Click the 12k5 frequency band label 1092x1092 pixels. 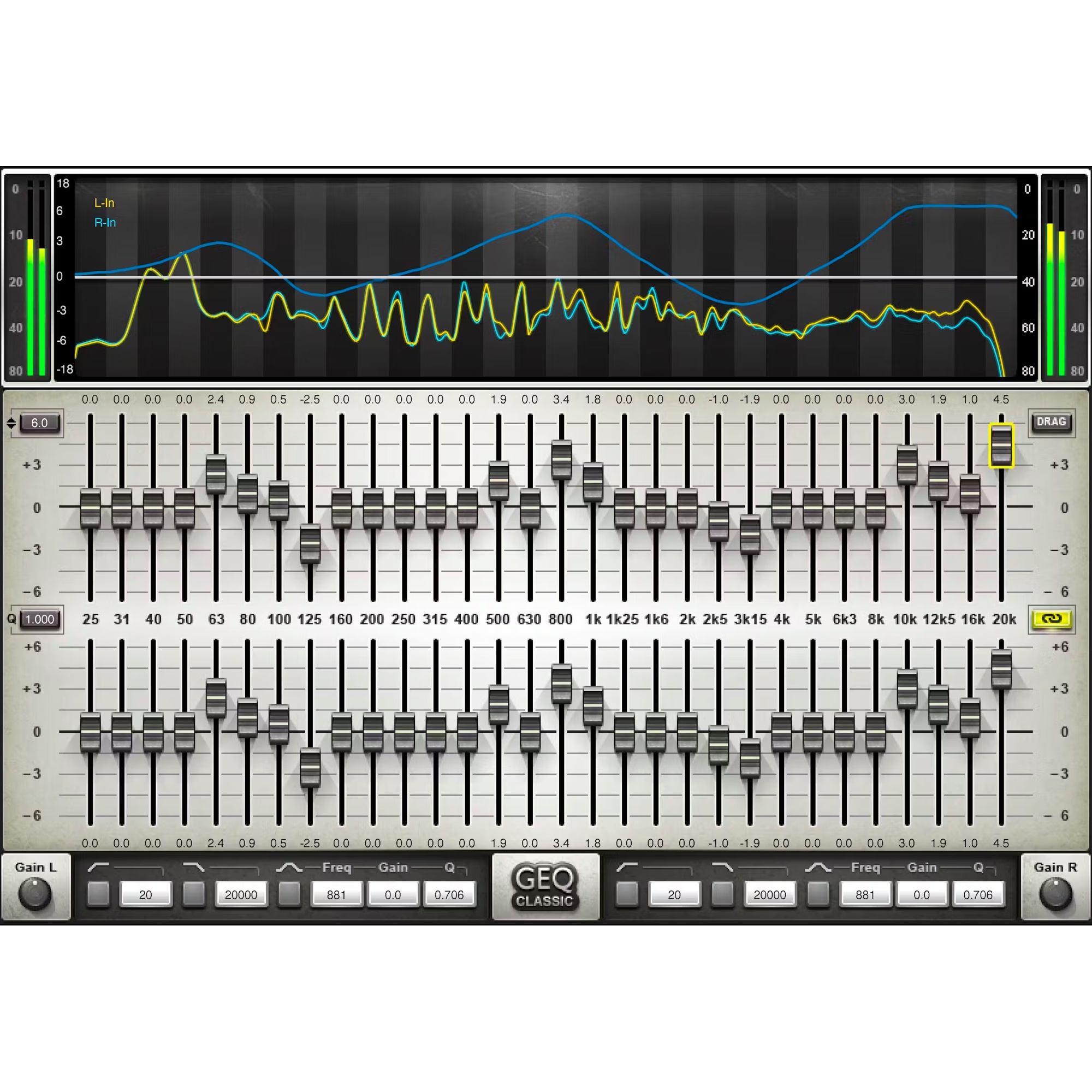coord(938,620)
